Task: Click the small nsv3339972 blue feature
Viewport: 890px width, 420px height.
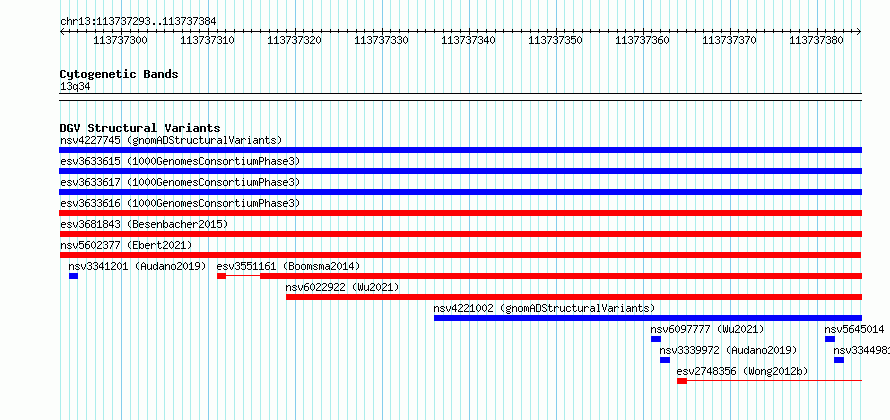Action: click(665, 360)
